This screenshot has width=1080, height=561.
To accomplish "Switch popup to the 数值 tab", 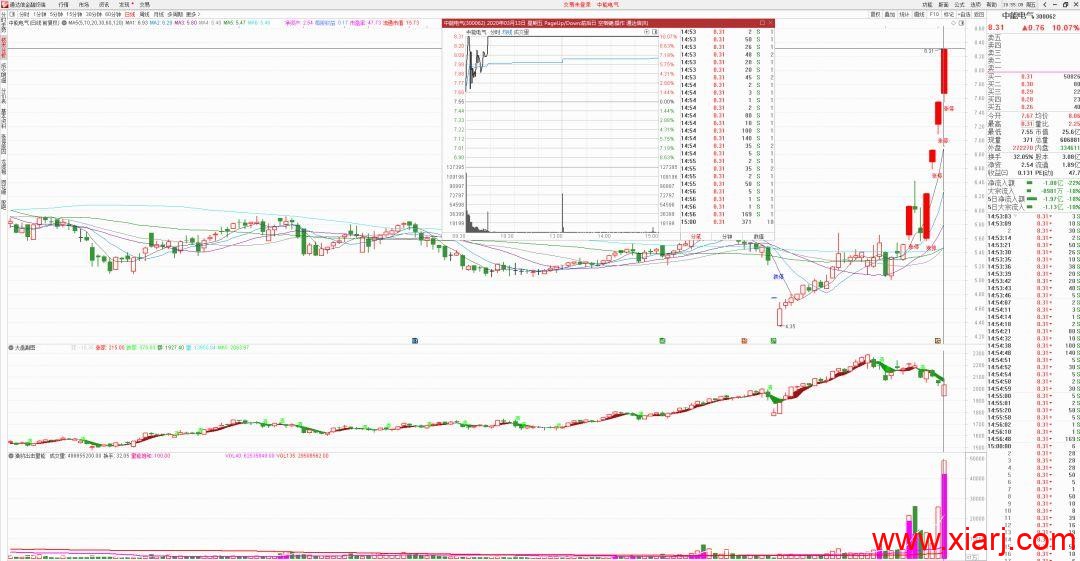I will click(x=758, y=236).
